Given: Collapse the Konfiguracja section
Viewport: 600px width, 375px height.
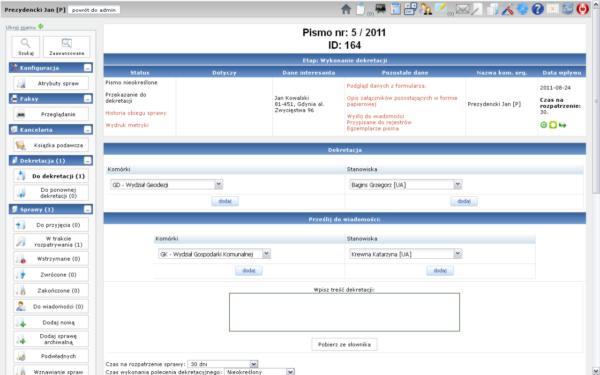Looking at the screenshot, I should (x=88, y=68).
